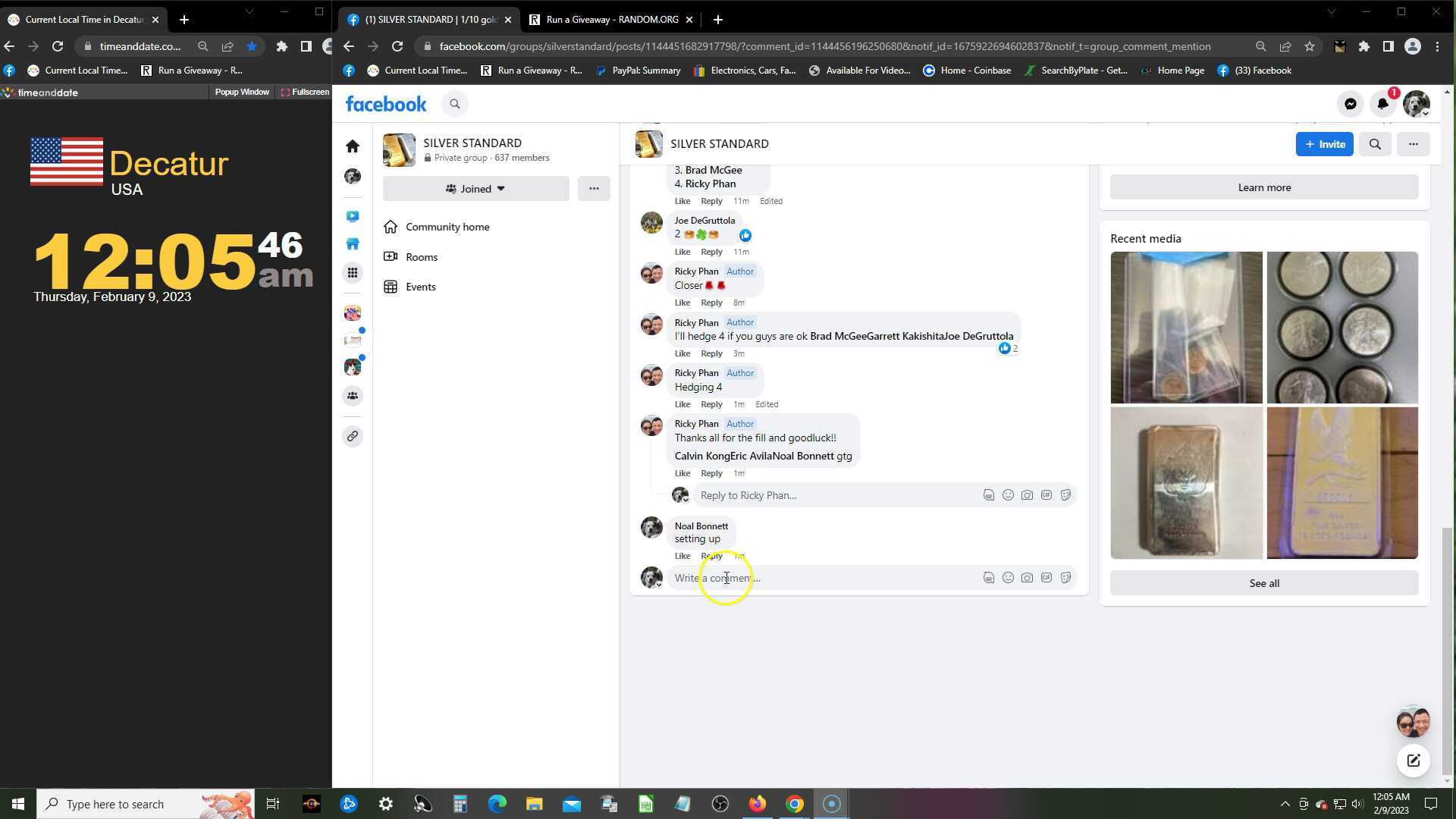Attach a photo to the comment box

1027,578
